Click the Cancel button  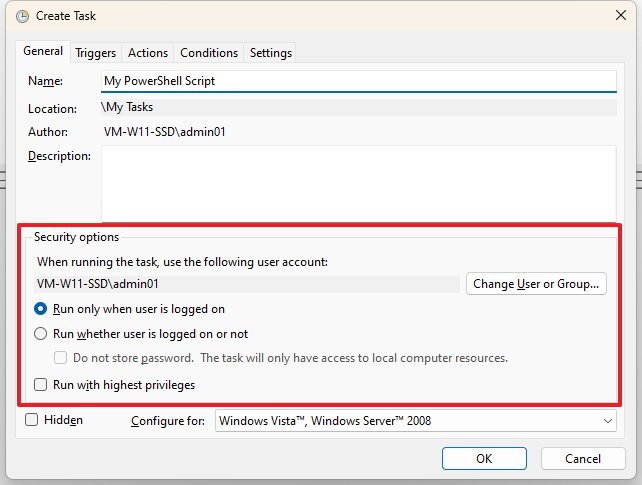coord(582,458)
